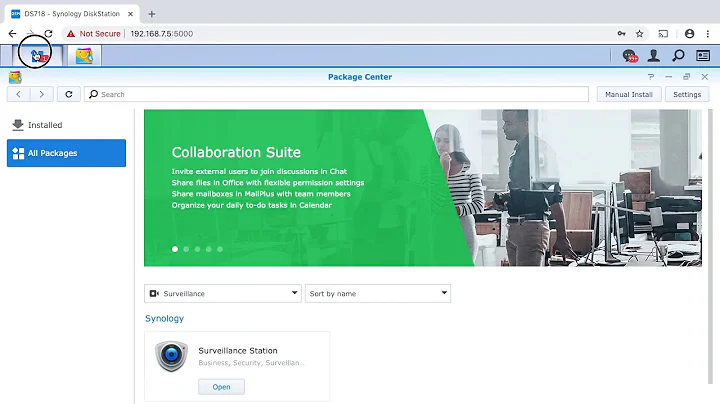
Task: Select the Installed sidebar item
Action: [66, 125]
